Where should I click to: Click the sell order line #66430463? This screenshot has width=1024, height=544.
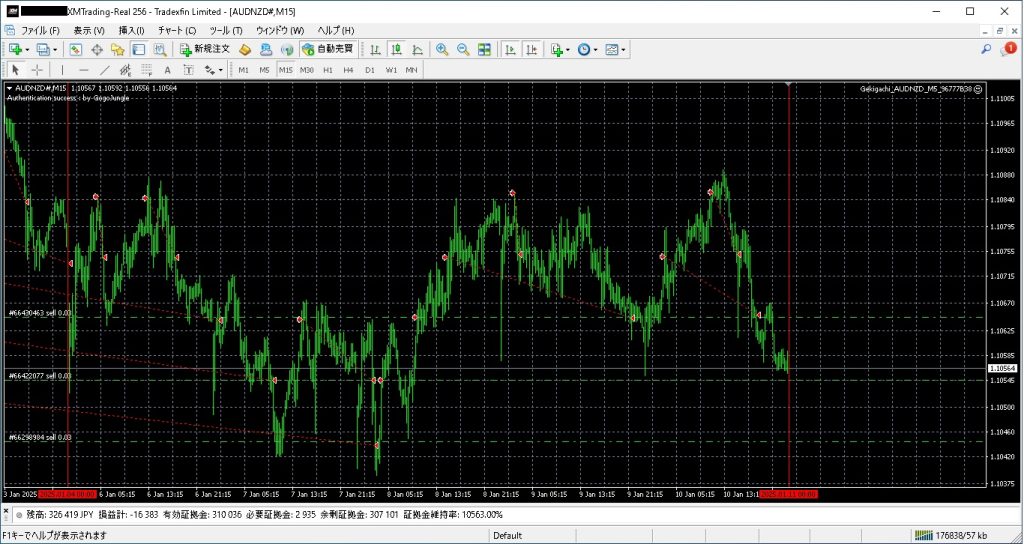pos(40,313)
